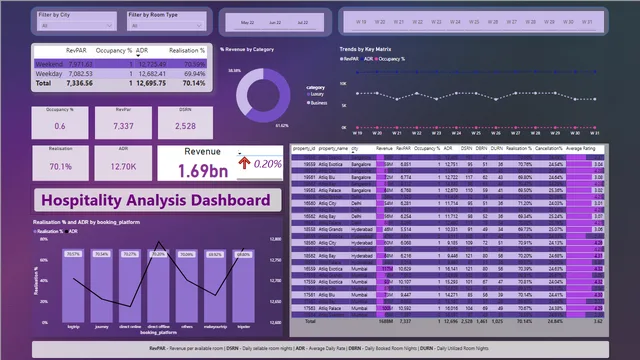640x360 pixels.
Task: Select the Weekday row in the summary table
Action: (120, 74)
